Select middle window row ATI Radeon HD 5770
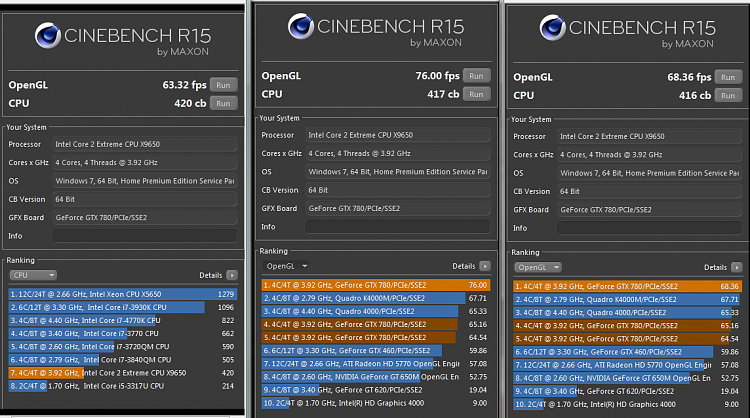Viewport: 750px width, 418px height. click(x=376, y=363)
